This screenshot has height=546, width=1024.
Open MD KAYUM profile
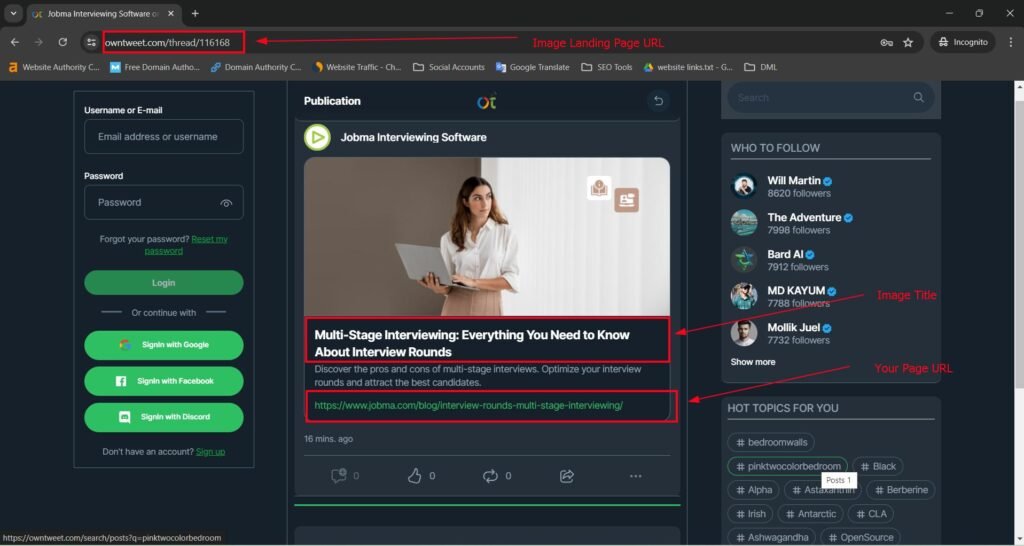[796, 291]
